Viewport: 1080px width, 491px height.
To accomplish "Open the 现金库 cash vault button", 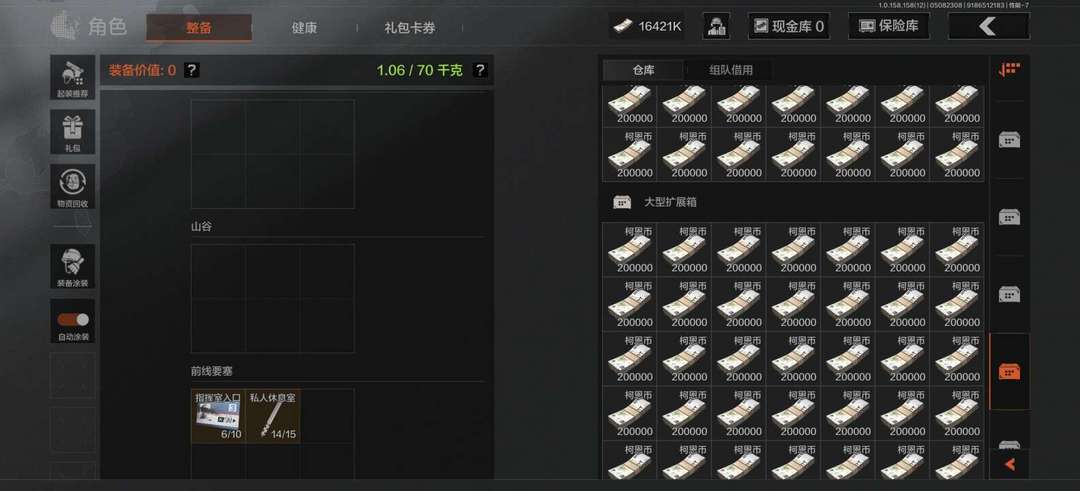I will (789, 26).
